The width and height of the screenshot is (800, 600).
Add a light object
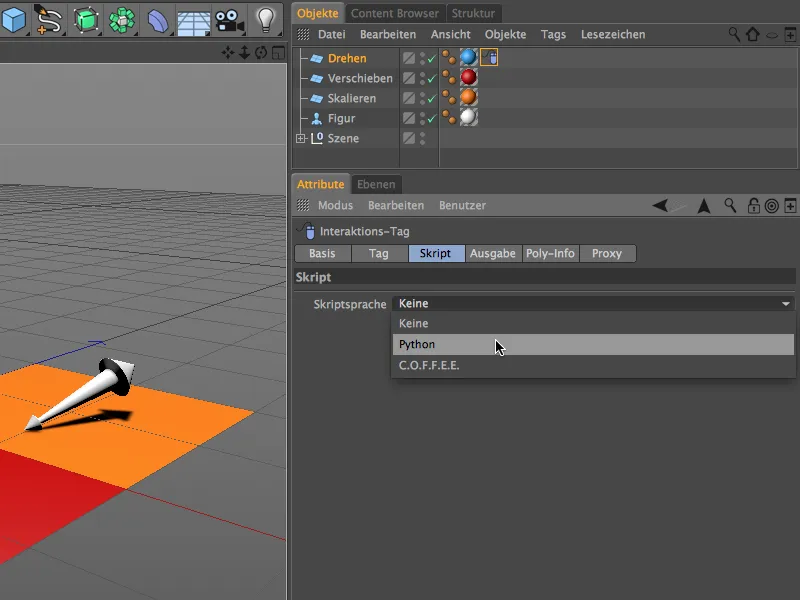(265, 20)
